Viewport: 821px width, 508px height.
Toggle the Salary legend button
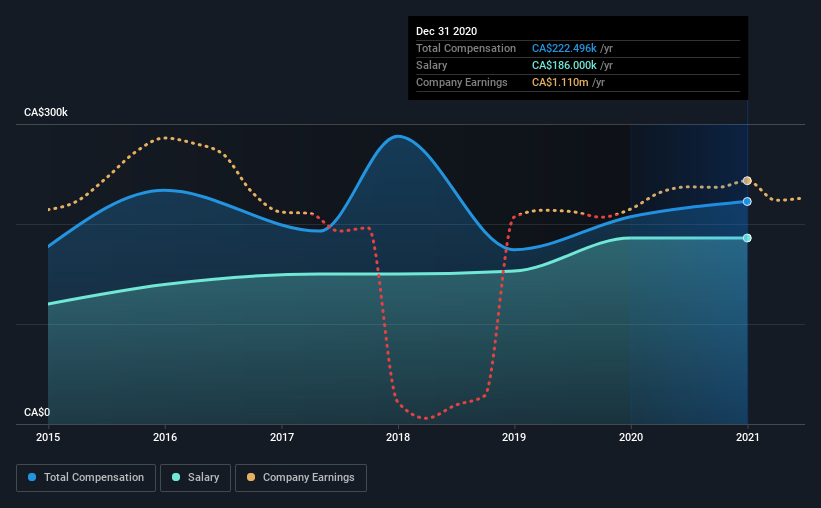point(195,478)
